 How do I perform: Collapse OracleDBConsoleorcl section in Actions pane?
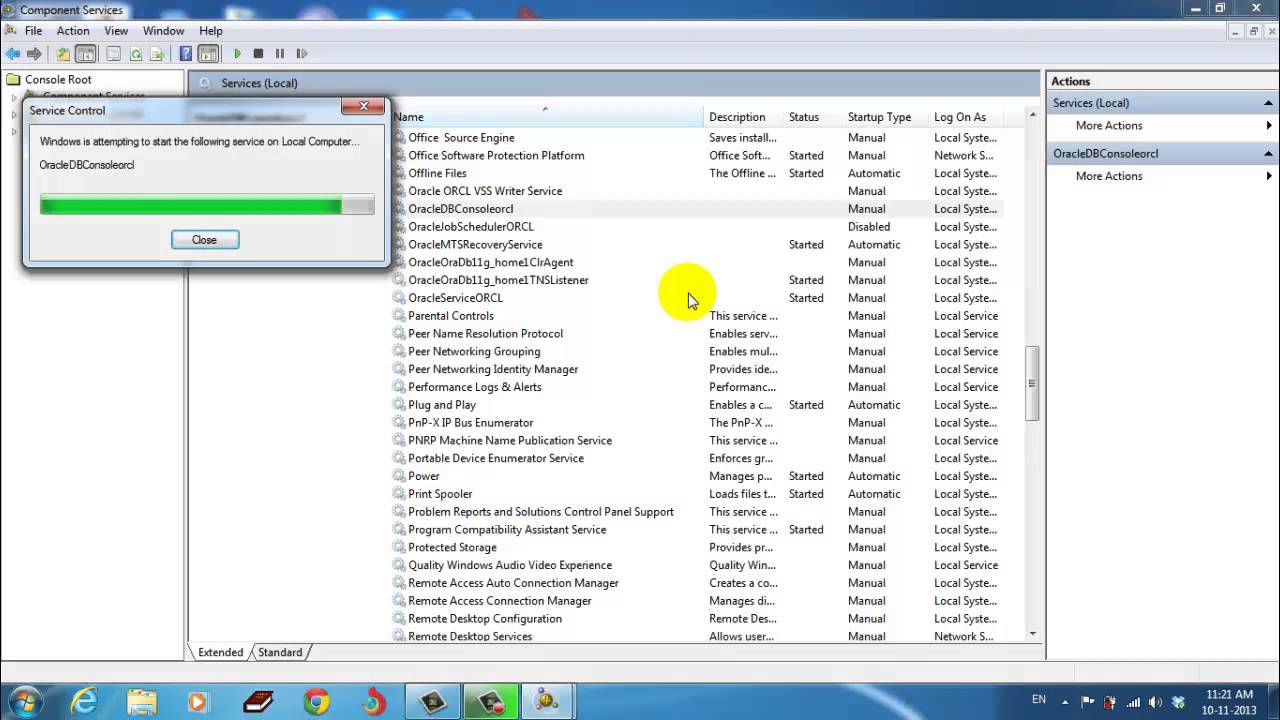pyautogui.click(x=1268, y=154)
